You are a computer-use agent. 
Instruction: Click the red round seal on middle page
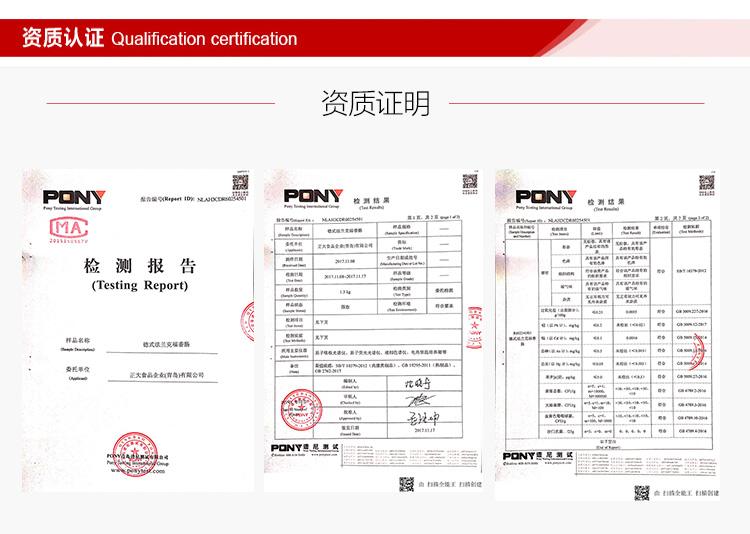301,410
